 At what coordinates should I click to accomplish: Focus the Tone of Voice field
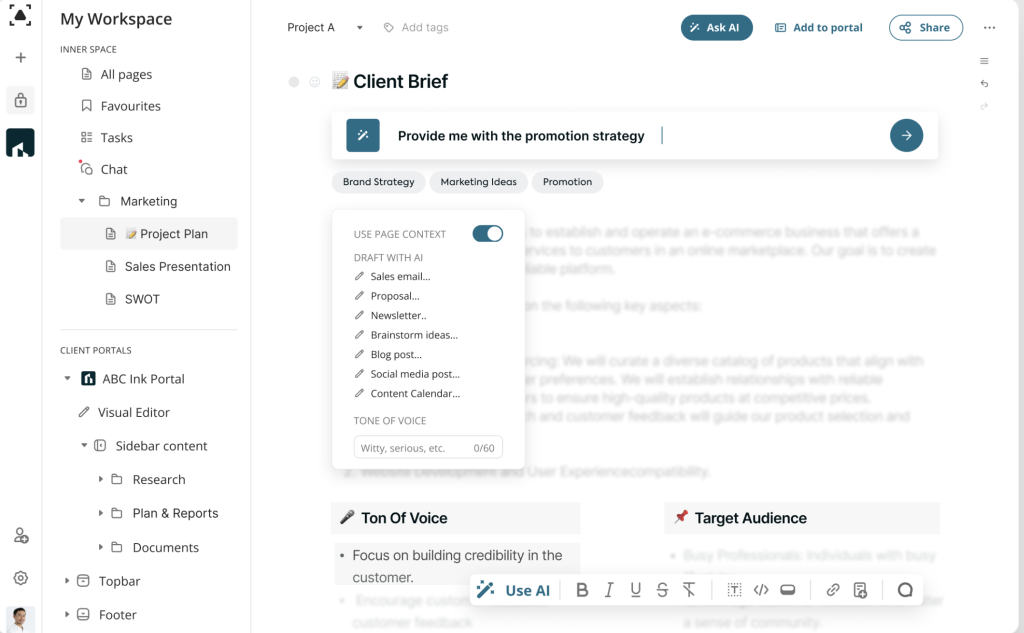(428, 447)
